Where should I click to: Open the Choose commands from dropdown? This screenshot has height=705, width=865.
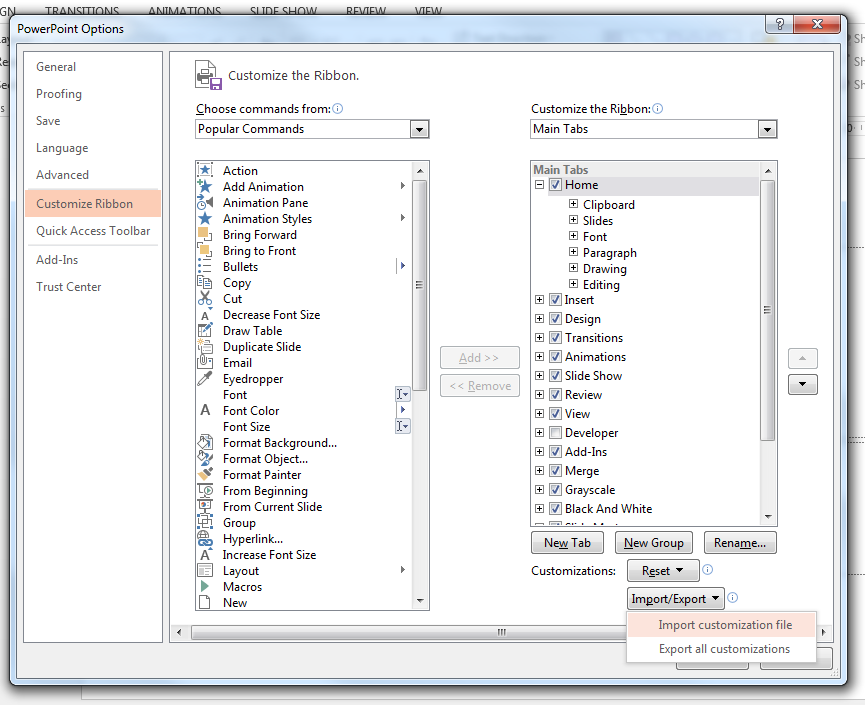click(419, 129)
